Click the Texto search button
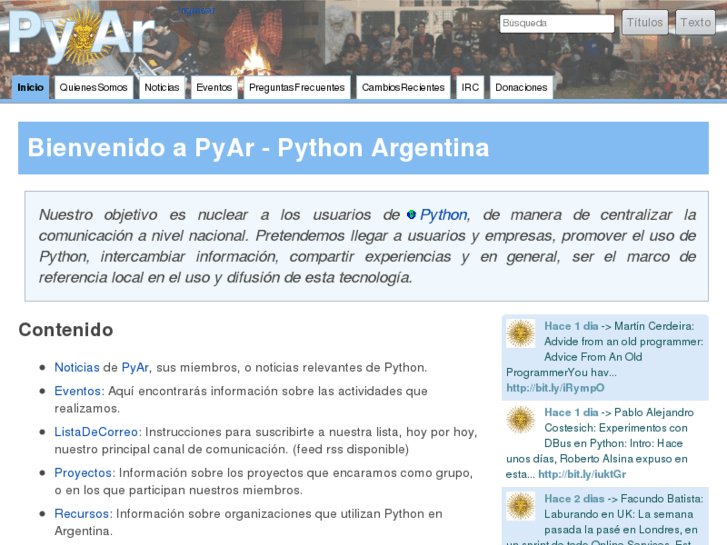The image size is (727, 545). coord(695,22)
